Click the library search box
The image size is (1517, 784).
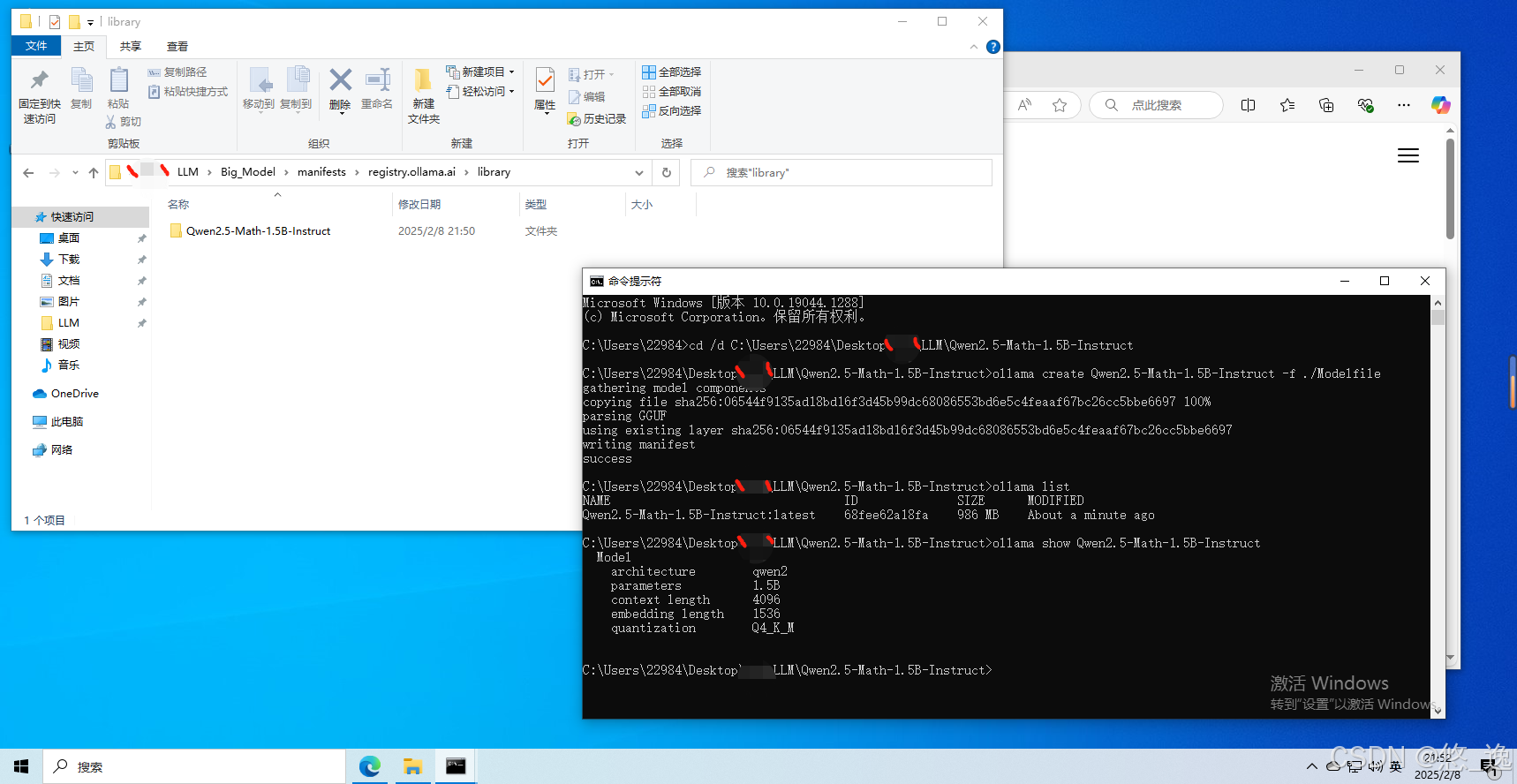coord(841,173)
